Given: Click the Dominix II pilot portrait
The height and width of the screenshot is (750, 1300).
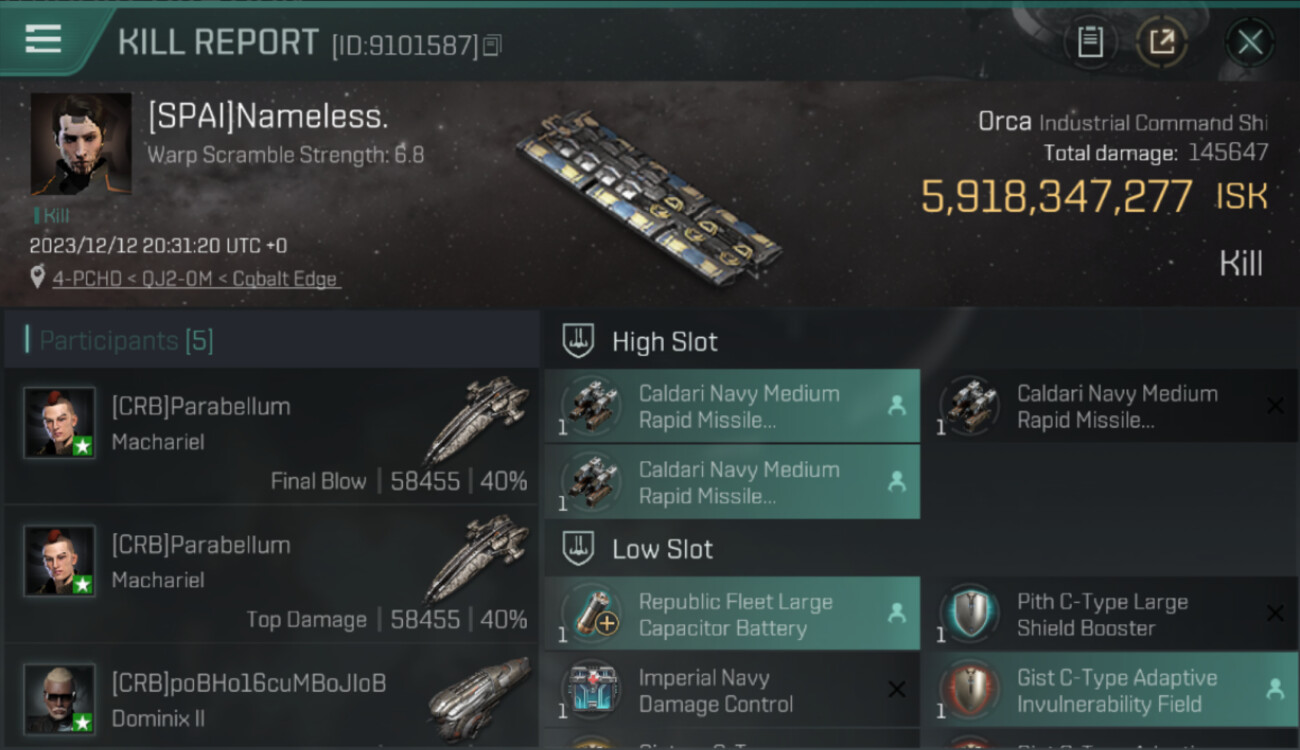Looking at the screenshot, I should (x=60, y=697).
